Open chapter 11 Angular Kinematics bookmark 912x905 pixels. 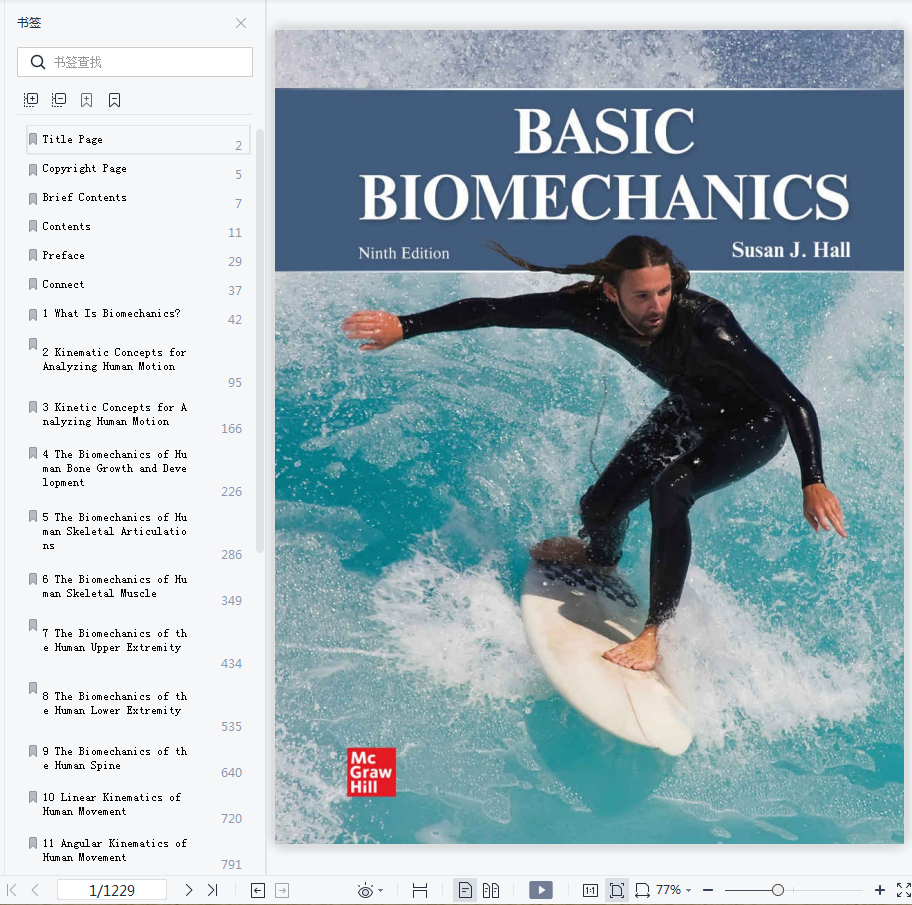pos(138,851)
